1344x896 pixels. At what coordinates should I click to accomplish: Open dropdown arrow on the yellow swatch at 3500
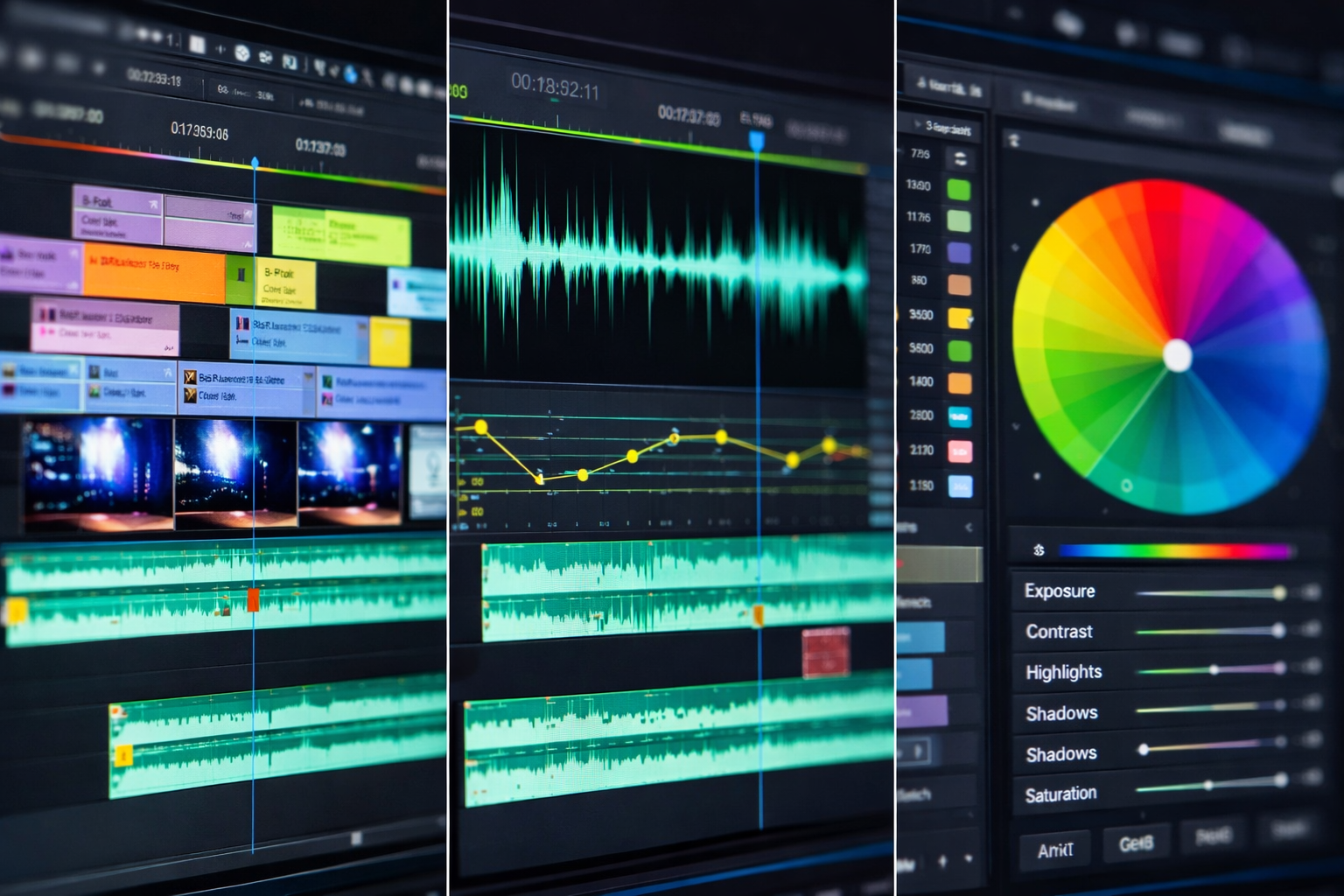(970, 320)
